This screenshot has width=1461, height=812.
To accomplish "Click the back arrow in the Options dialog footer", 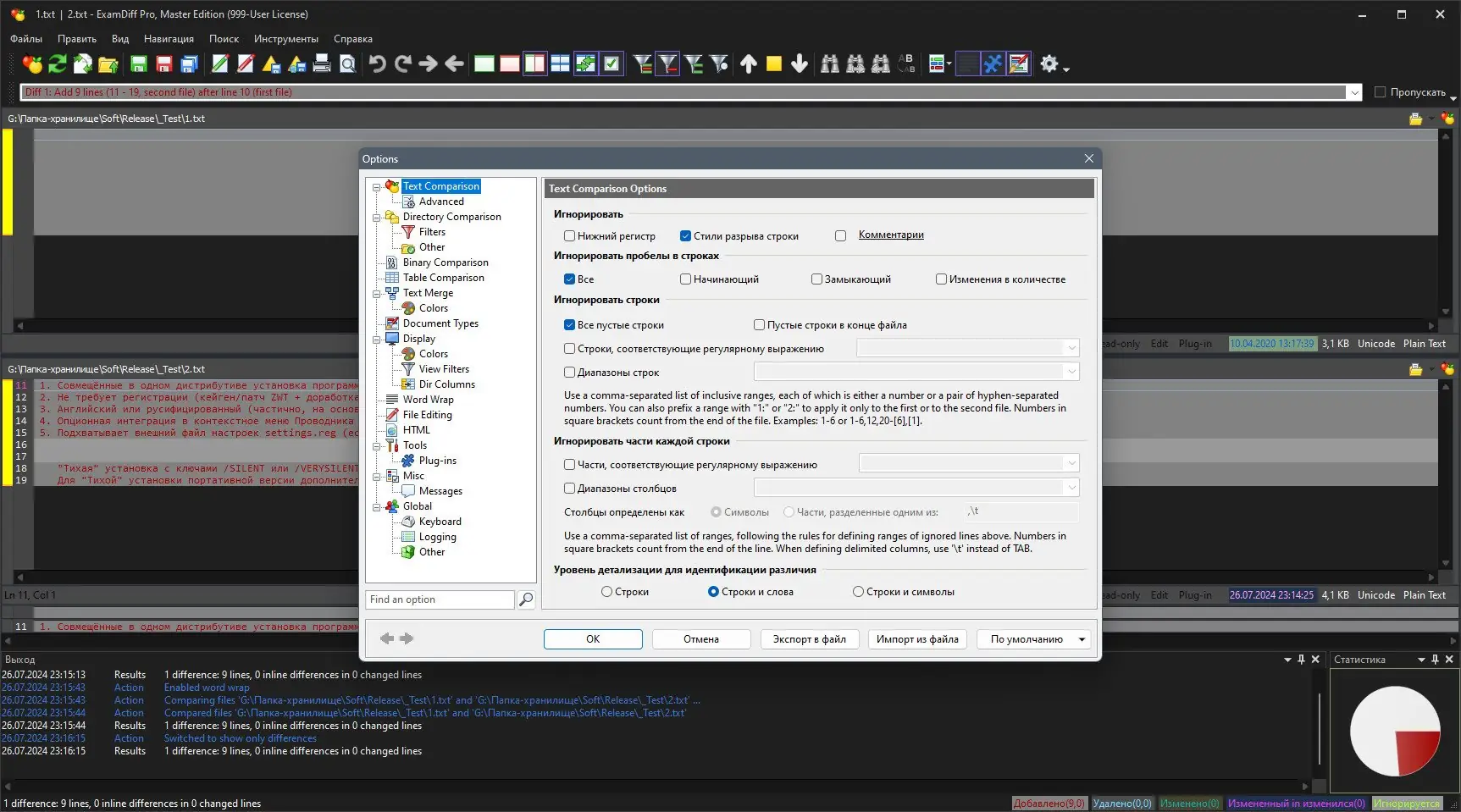I will (387, 638).
